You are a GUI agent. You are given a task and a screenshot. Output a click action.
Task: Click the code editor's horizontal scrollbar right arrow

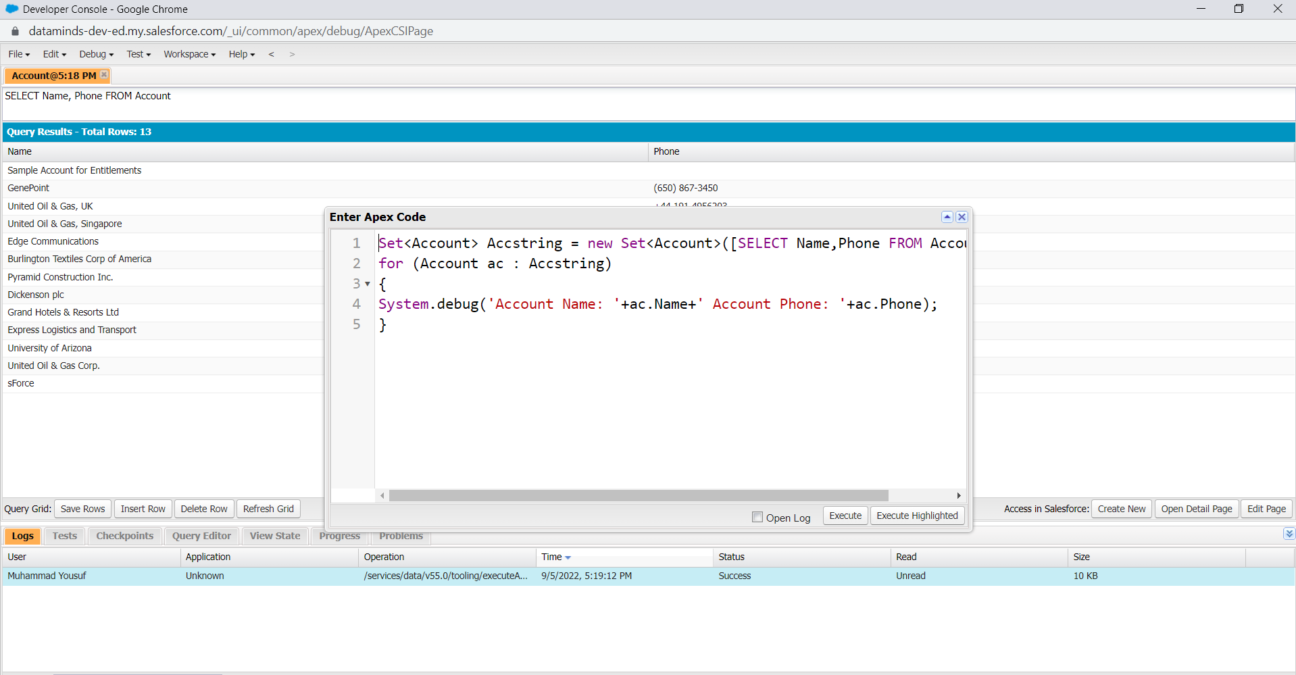pos(958,494)
